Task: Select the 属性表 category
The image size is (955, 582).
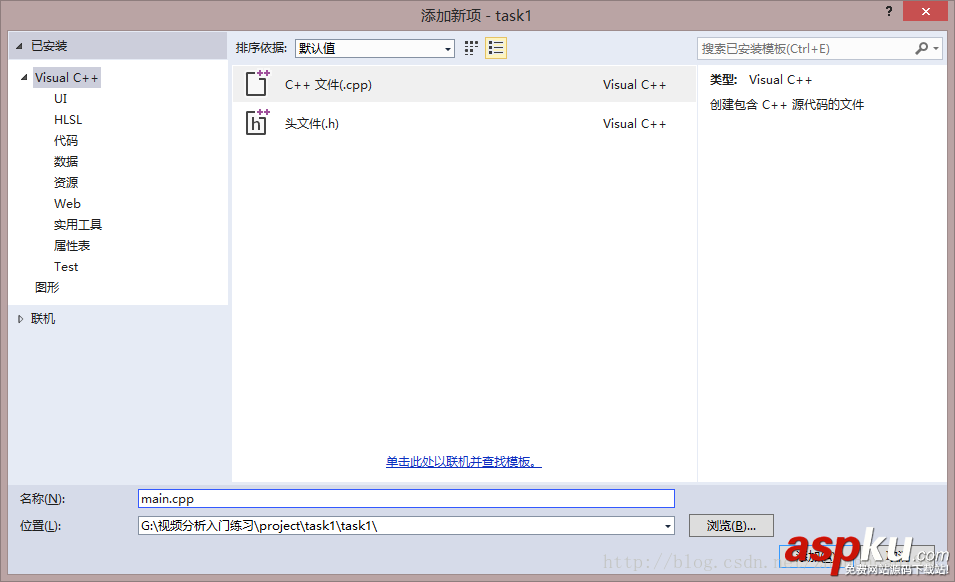Action: pos(72,246)
